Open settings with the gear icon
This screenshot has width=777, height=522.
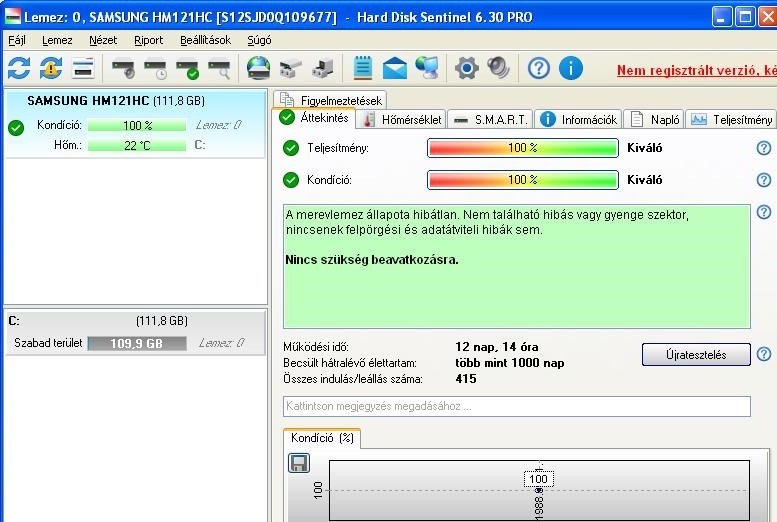pos(466,68)
